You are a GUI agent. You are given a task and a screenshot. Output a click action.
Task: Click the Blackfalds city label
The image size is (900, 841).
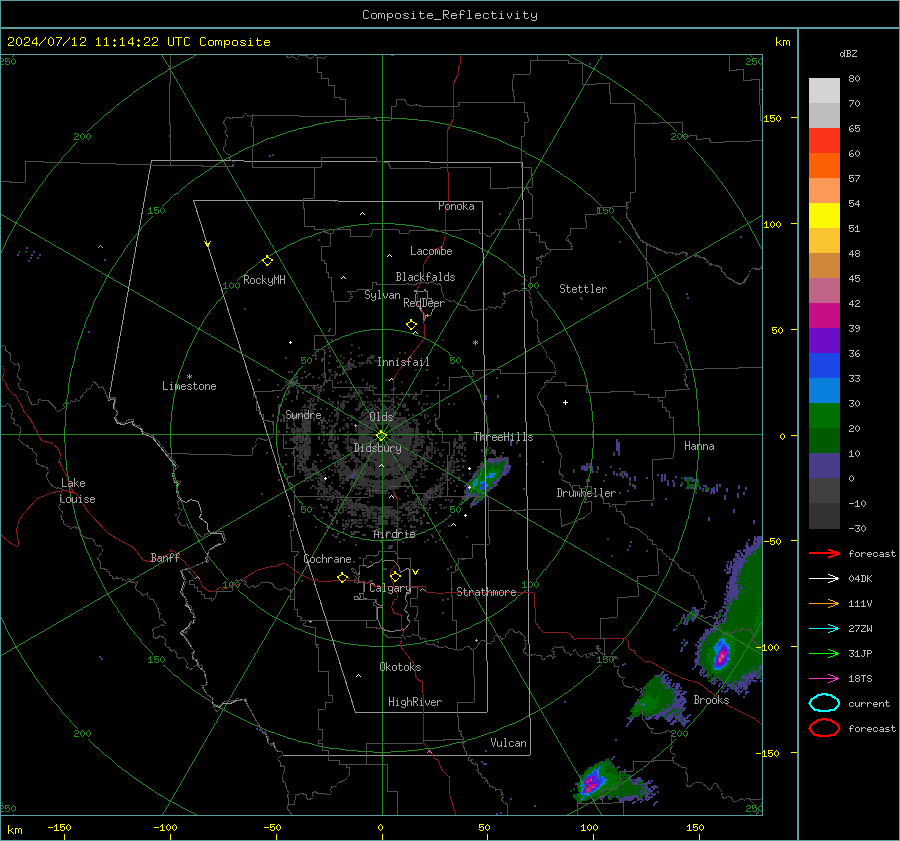[425, 277]
